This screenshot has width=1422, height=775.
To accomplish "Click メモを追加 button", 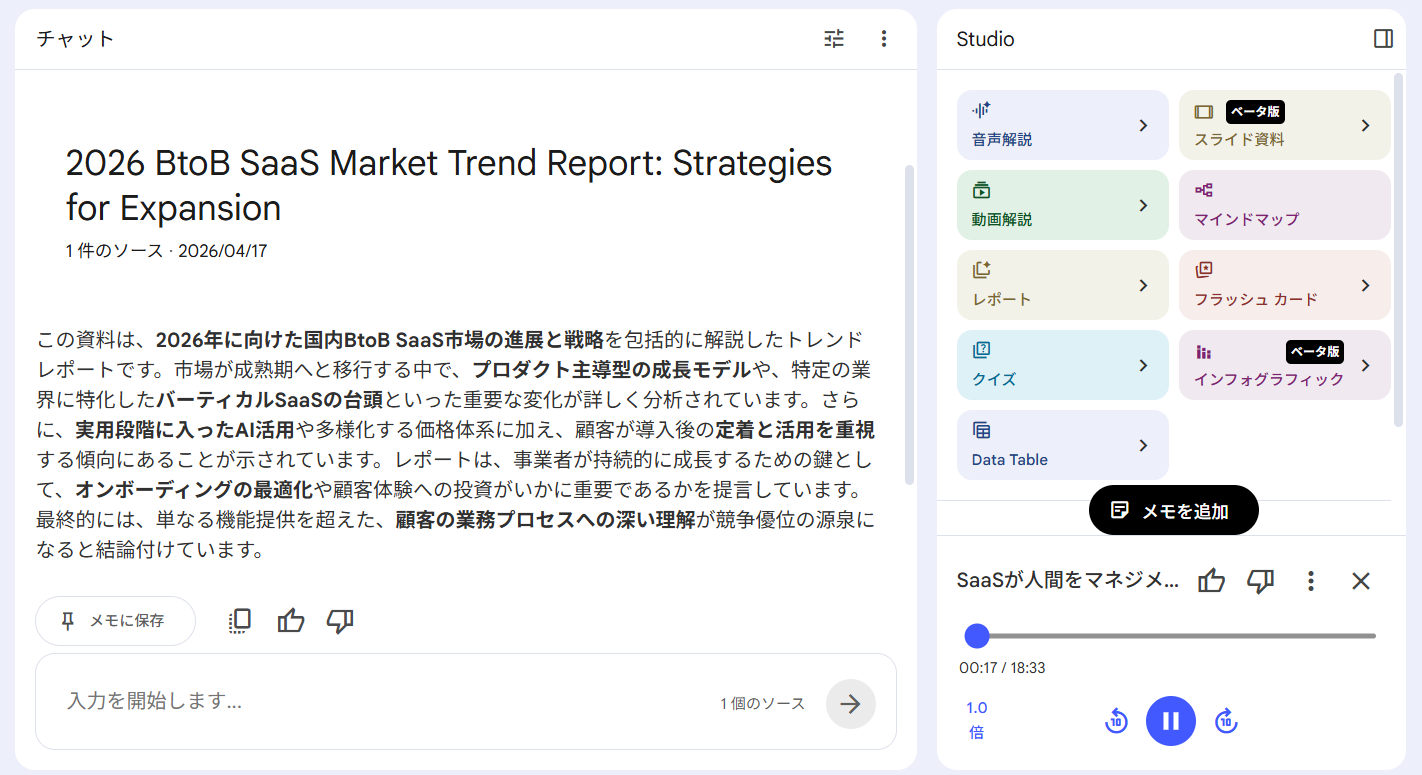I will (x=1173, y=511).
